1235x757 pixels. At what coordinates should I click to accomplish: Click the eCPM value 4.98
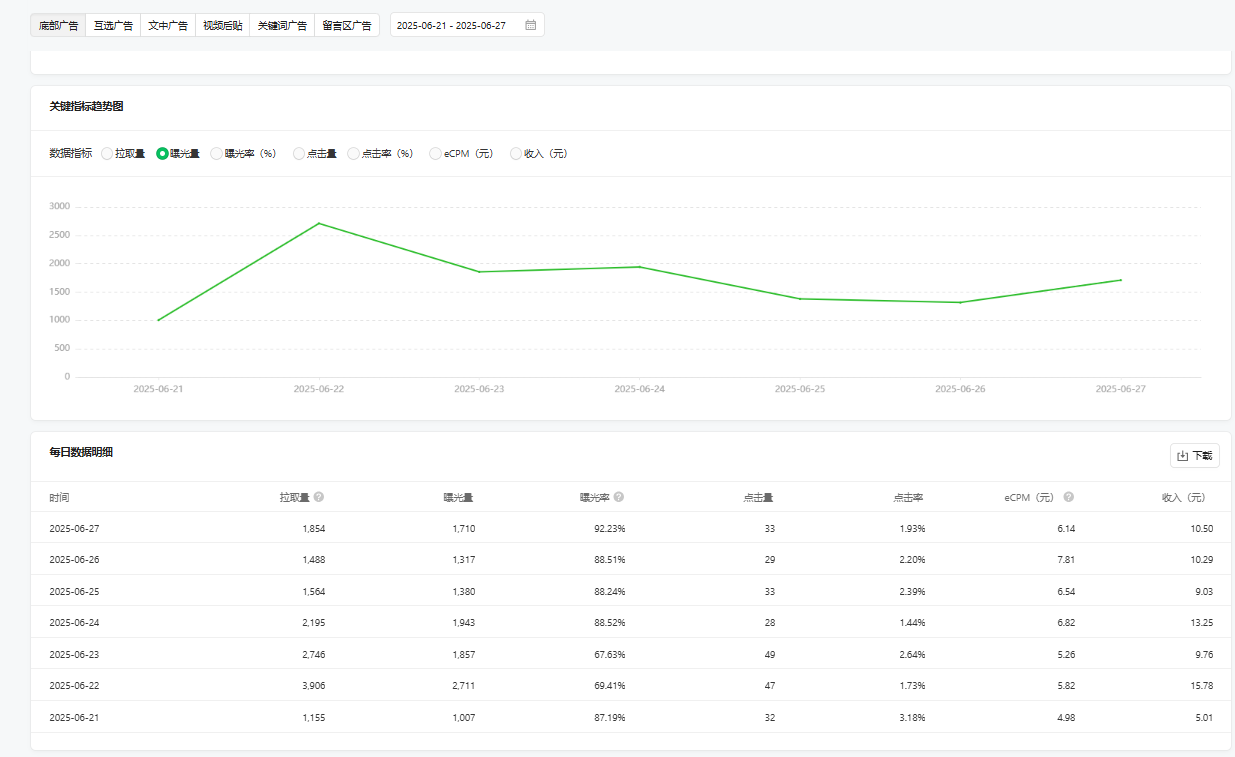pyautogui.click(x=1066, y=717)
